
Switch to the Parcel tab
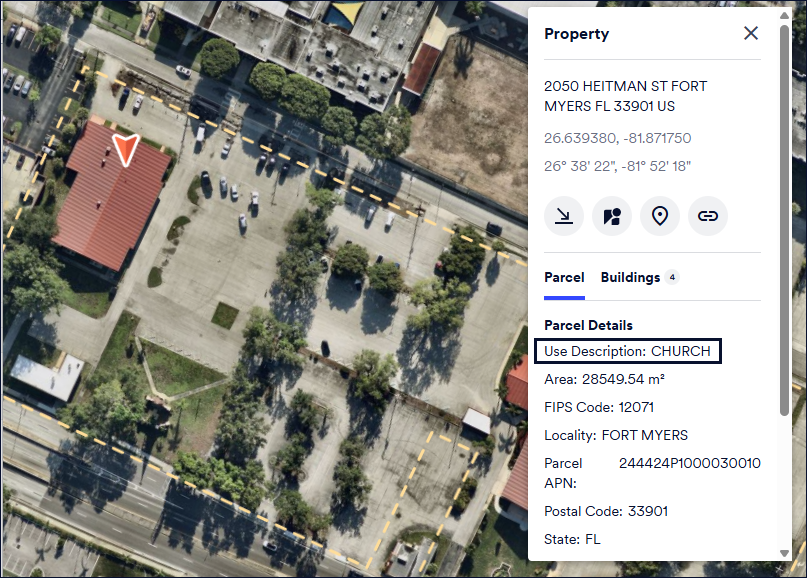tap(564, 277)
